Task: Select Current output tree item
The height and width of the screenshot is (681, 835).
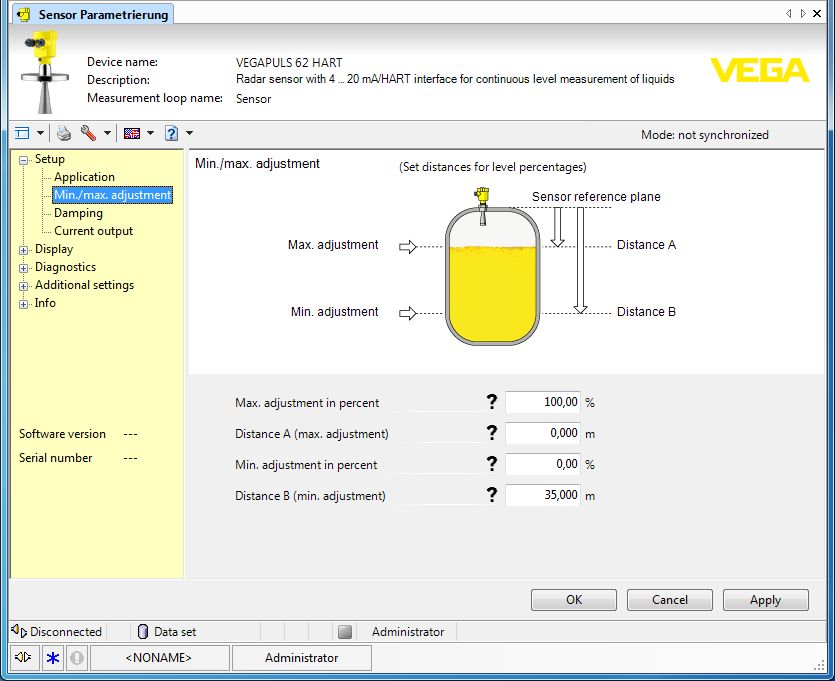Action: 93,231
